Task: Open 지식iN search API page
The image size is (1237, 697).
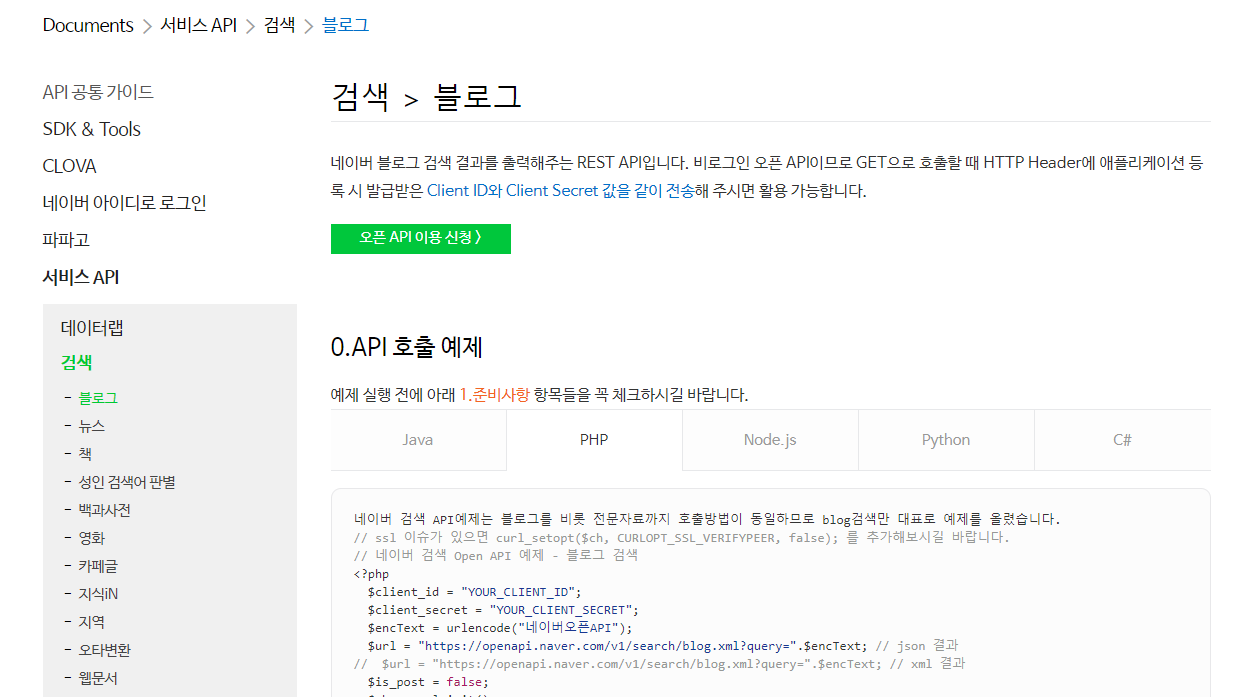Action: pos(98,594)
